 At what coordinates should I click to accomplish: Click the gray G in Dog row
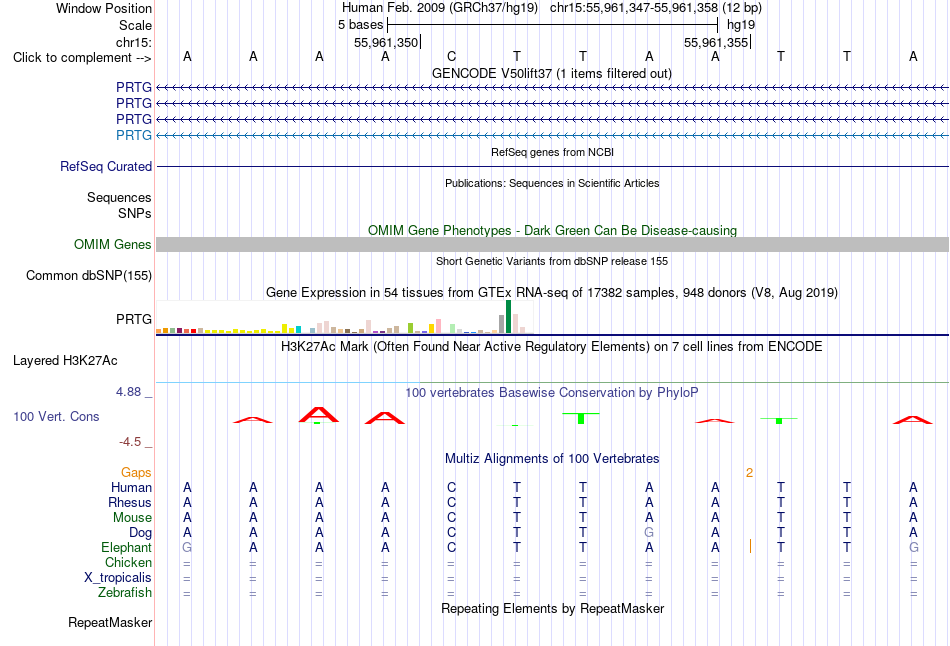649,533
